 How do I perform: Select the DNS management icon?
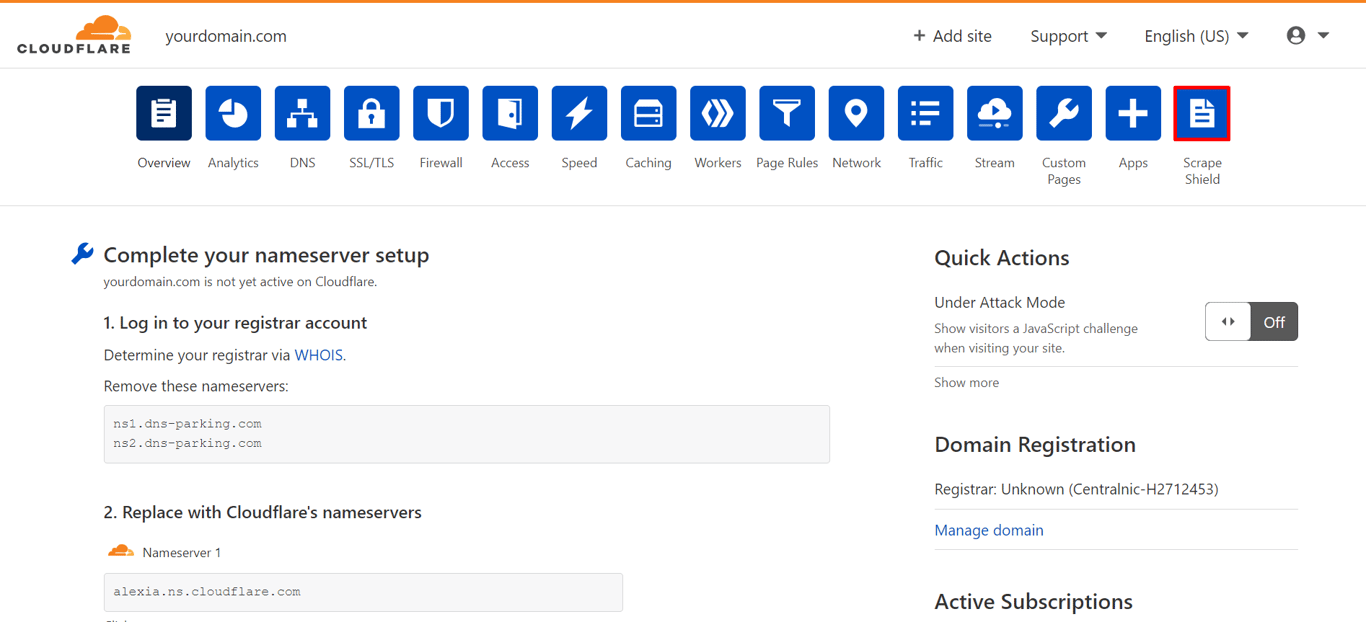(302, 113)
